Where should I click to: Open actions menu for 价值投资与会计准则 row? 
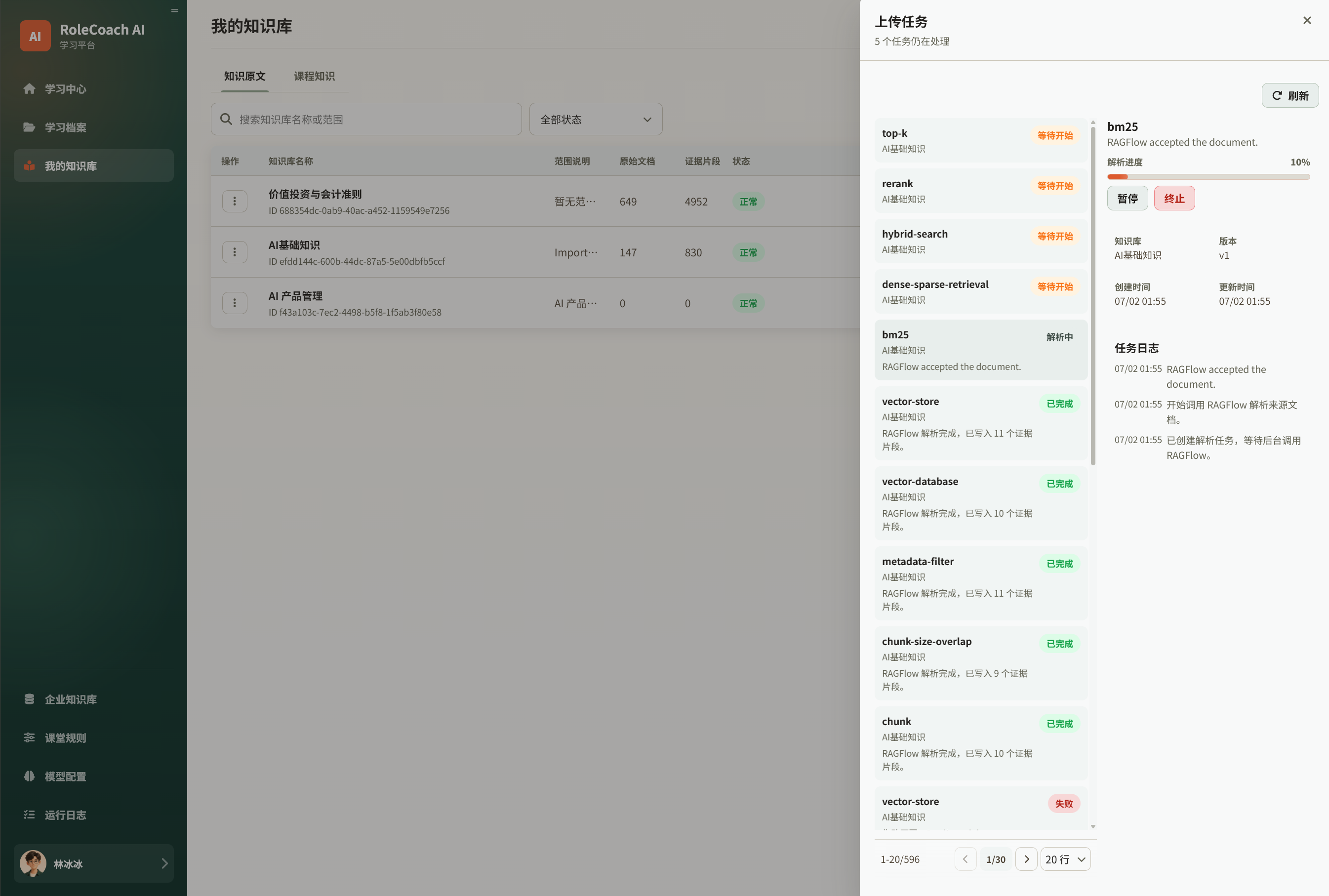pos(234,201)
